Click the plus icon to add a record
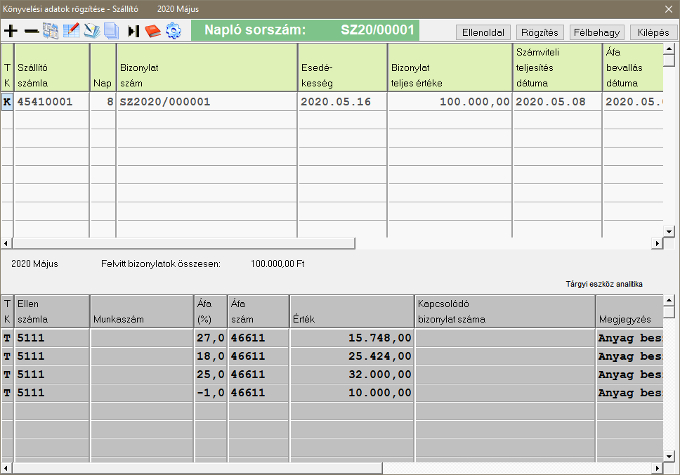This screenshot has width=680, height=475. click(11, 31)
